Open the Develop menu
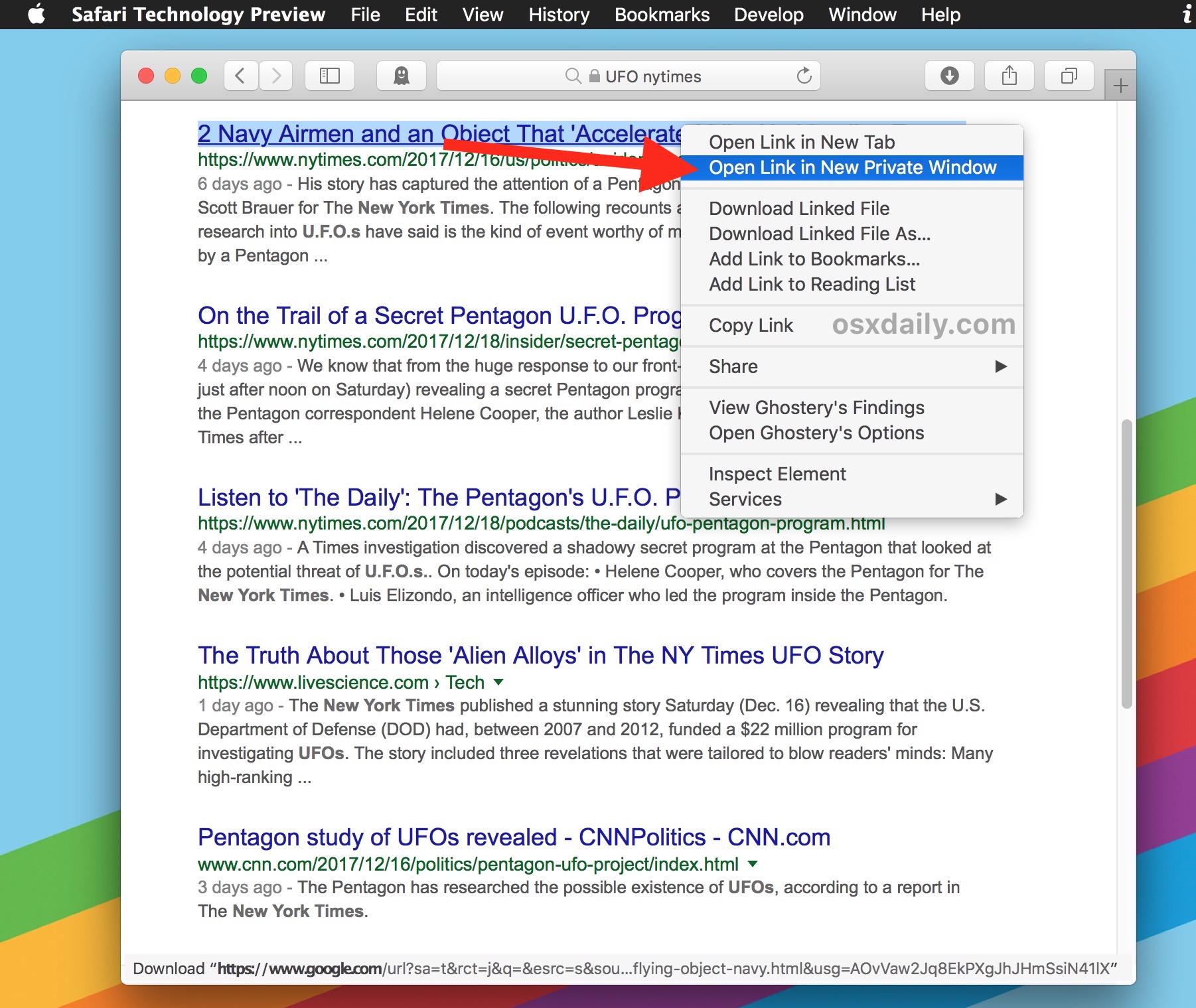 (769, 14)
